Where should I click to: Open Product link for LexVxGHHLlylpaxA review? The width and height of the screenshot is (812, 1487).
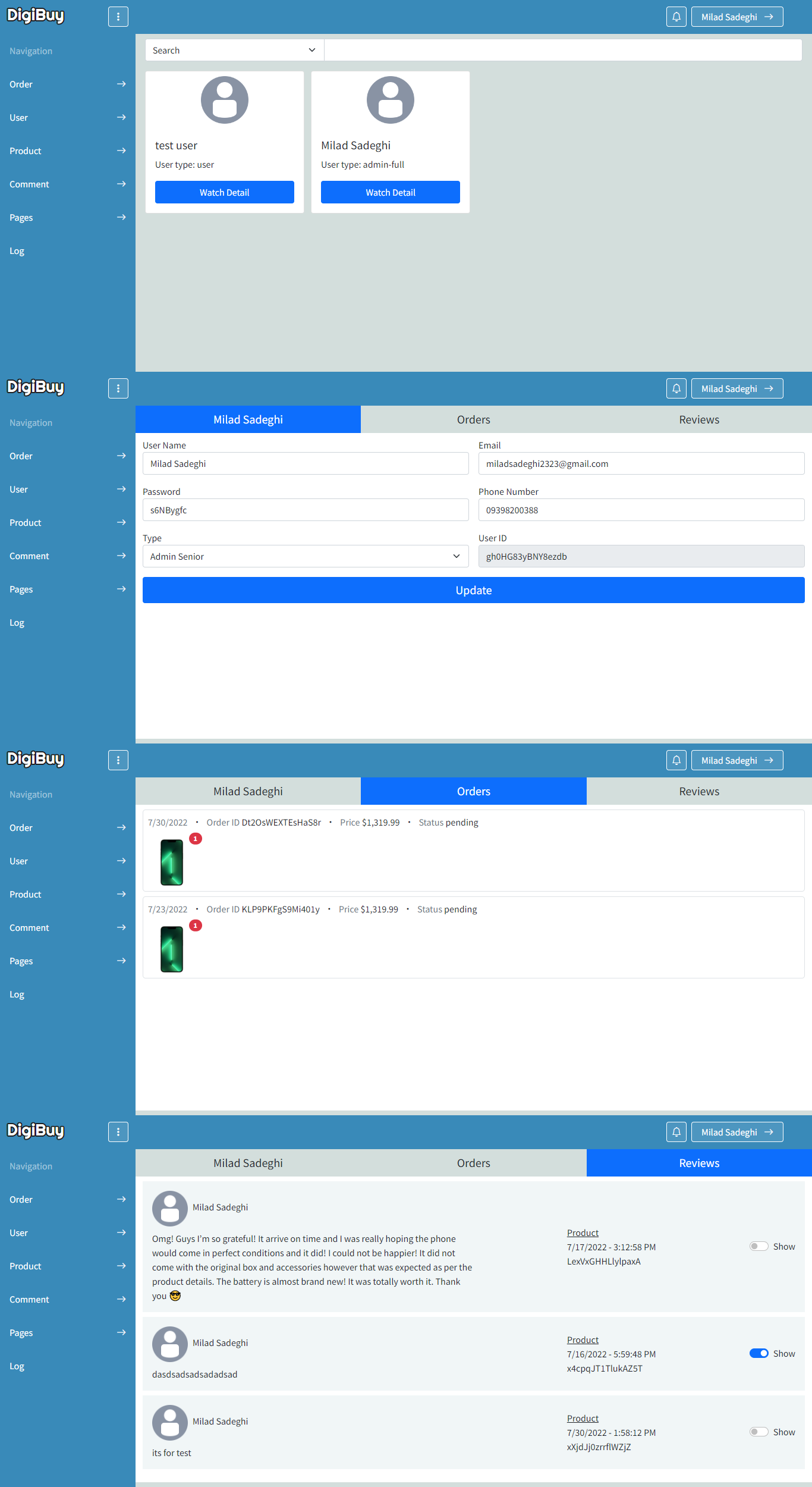[x=583, y=1232]
